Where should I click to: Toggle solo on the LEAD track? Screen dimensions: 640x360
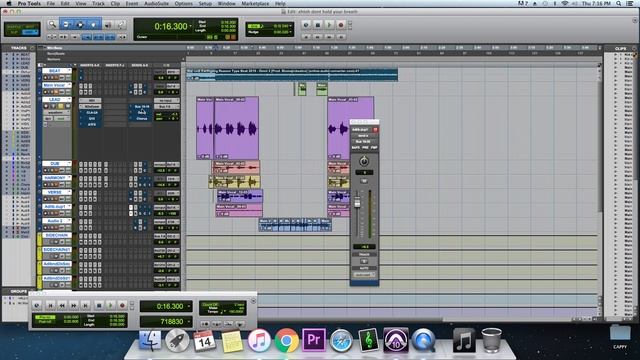(60, 106)
